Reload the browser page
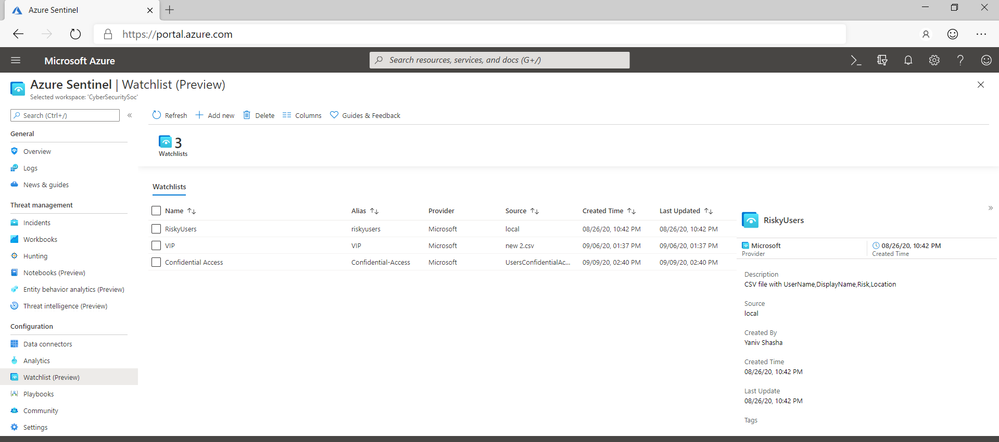The image size is (999, 442). point(75,34)
